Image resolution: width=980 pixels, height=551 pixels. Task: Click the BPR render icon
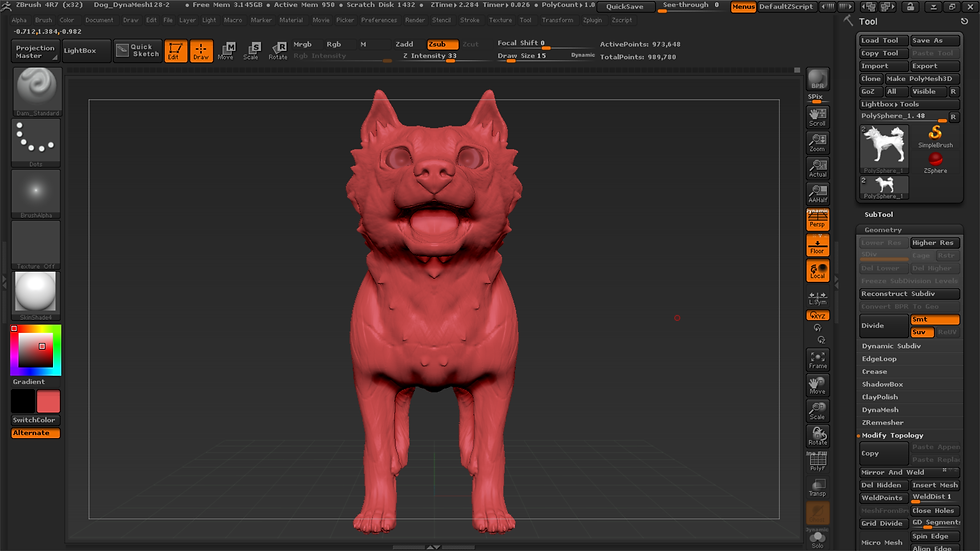point(818,79)
